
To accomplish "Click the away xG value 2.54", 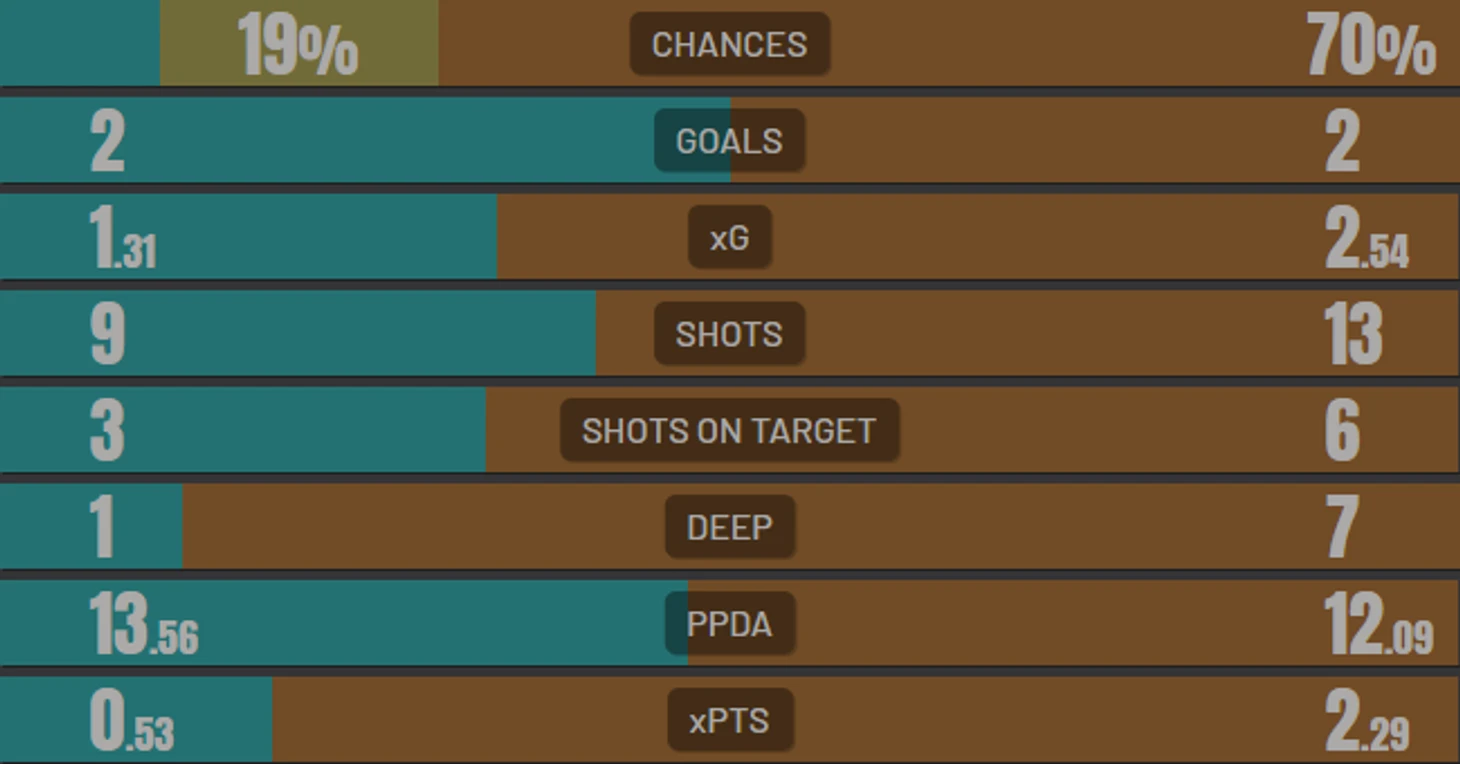I will [x=1367, y=239].
